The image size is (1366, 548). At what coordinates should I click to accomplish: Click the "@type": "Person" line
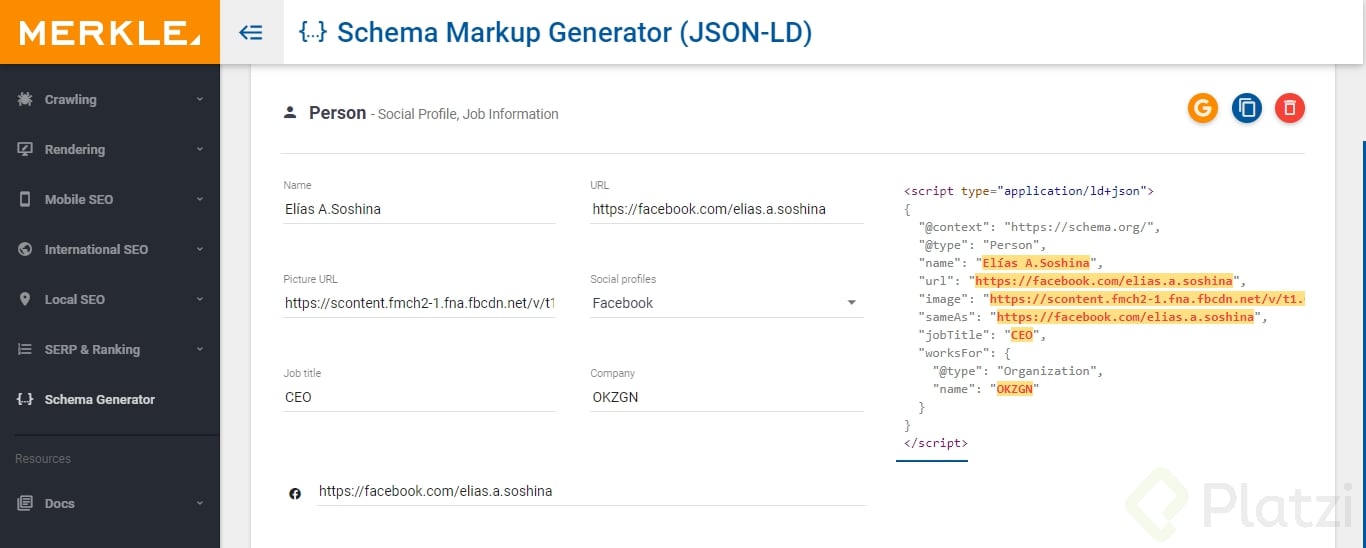point(982,245)
